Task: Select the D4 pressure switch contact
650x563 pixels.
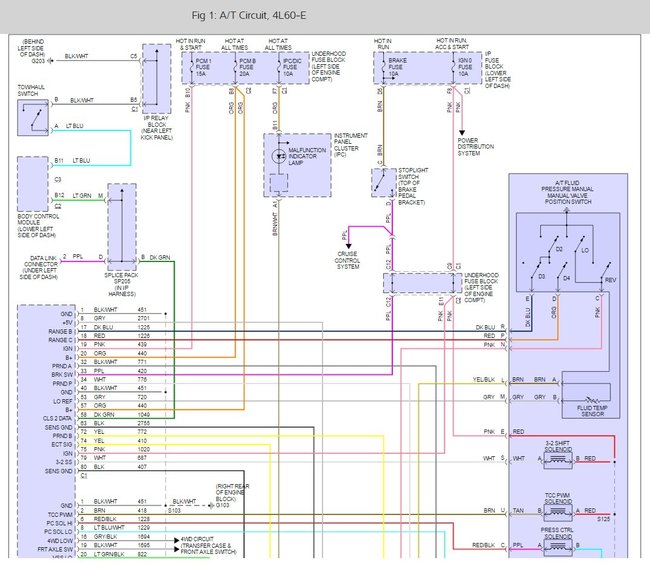Action: [562, 272]
